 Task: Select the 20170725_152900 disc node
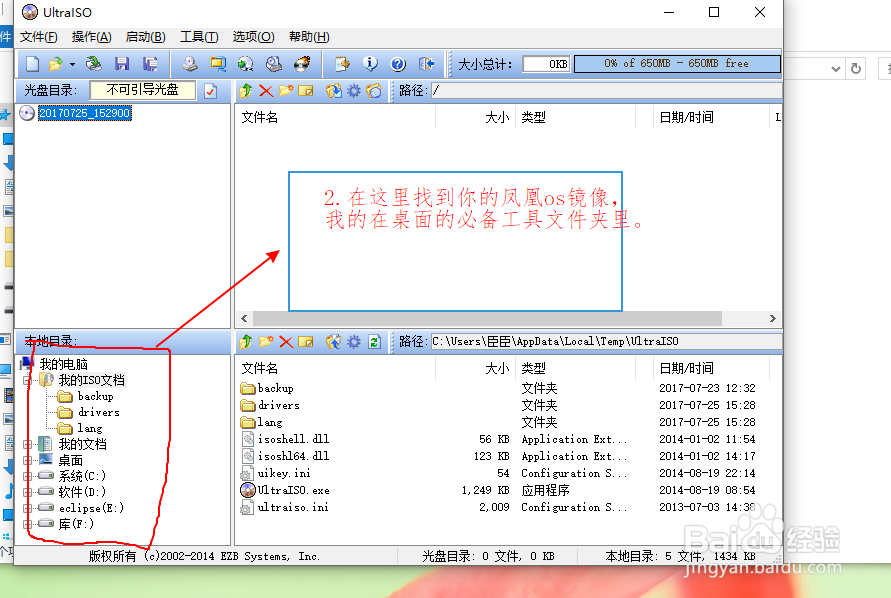tap(84, 113)
